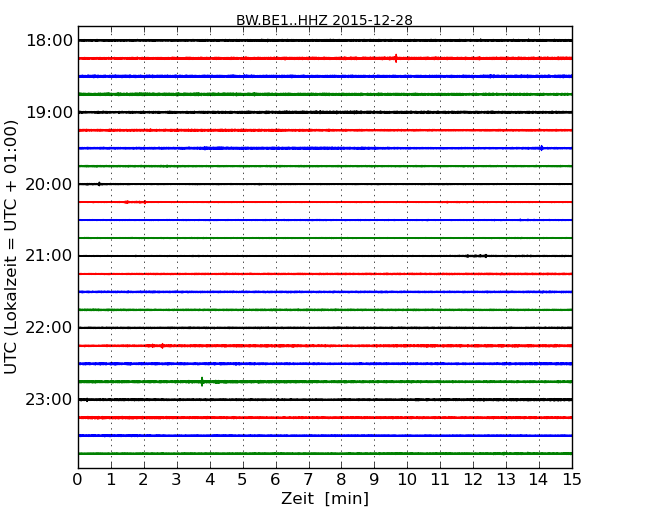Click tick label 5 on the Zeit axis
Viewport: 650px width, 520px height.
[243, 479]
